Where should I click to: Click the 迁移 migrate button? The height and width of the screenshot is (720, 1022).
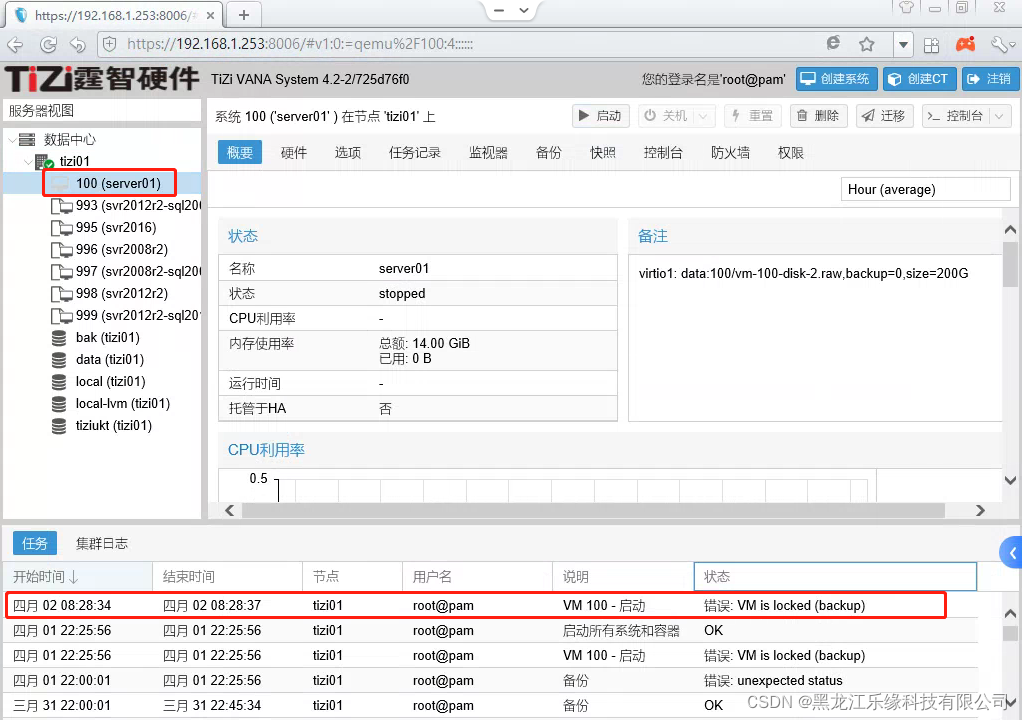tap(884, 116)
